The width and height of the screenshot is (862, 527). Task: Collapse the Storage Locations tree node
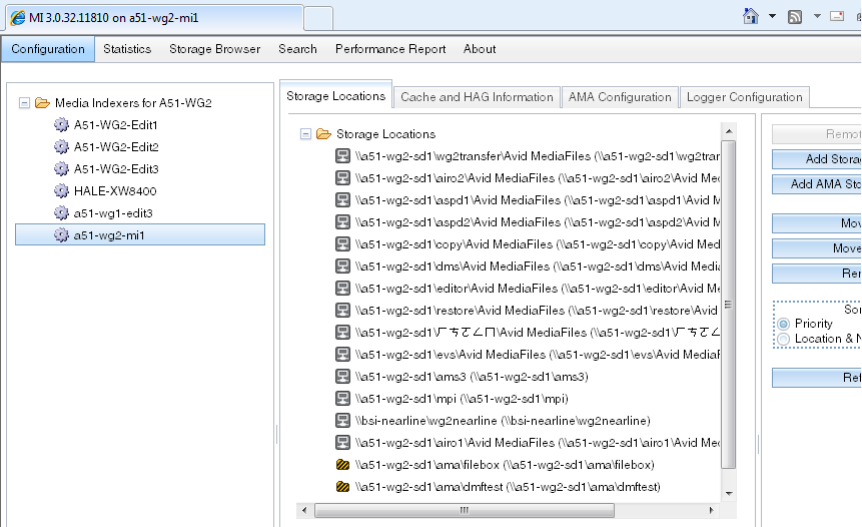(306, 134)
